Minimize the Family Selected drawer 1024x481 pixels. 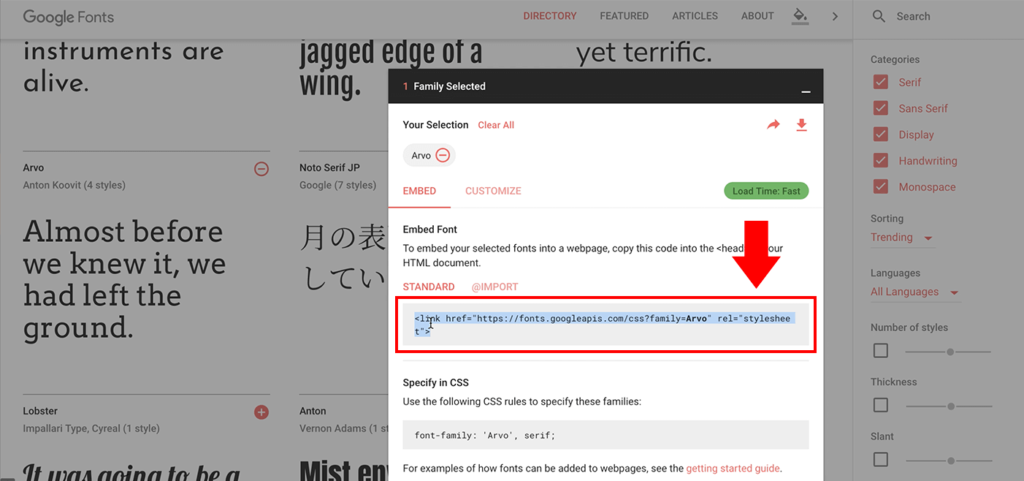click(x=806, y=92)
